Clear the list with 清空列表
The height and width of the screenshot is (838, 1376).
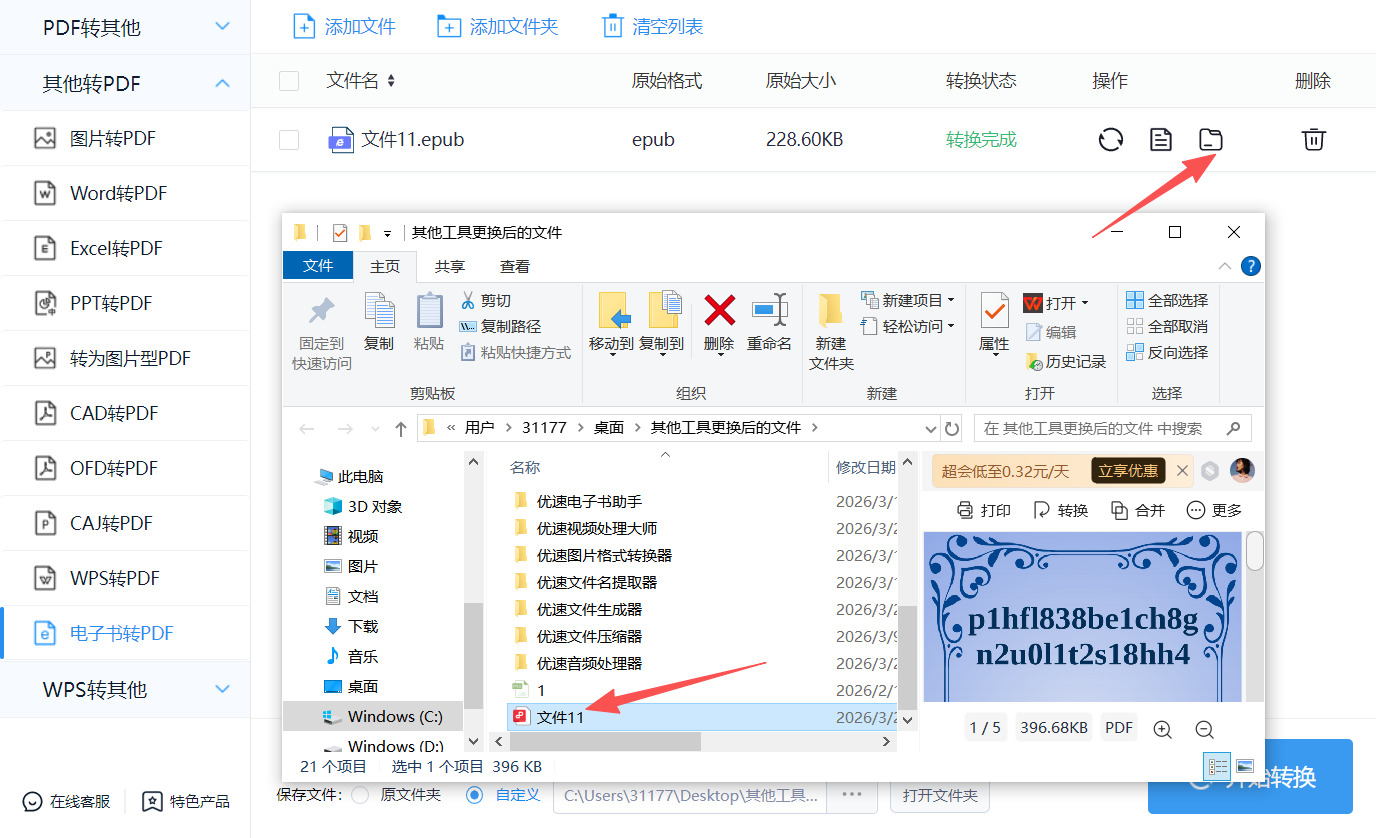[651, 27]
